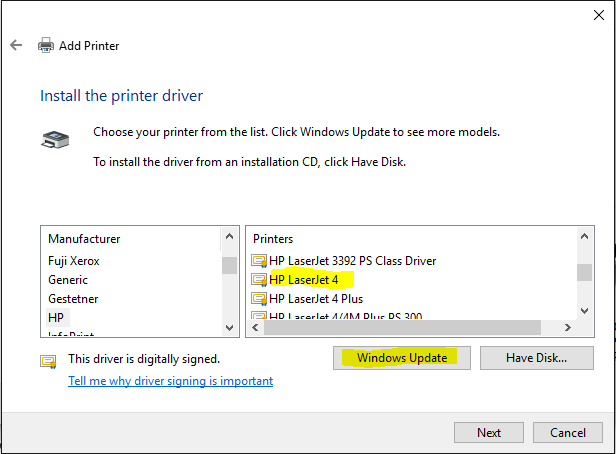616x454 pixels.
Task: Choose Gestetner from the manufacturer list
Action: [x=73, y=299]
